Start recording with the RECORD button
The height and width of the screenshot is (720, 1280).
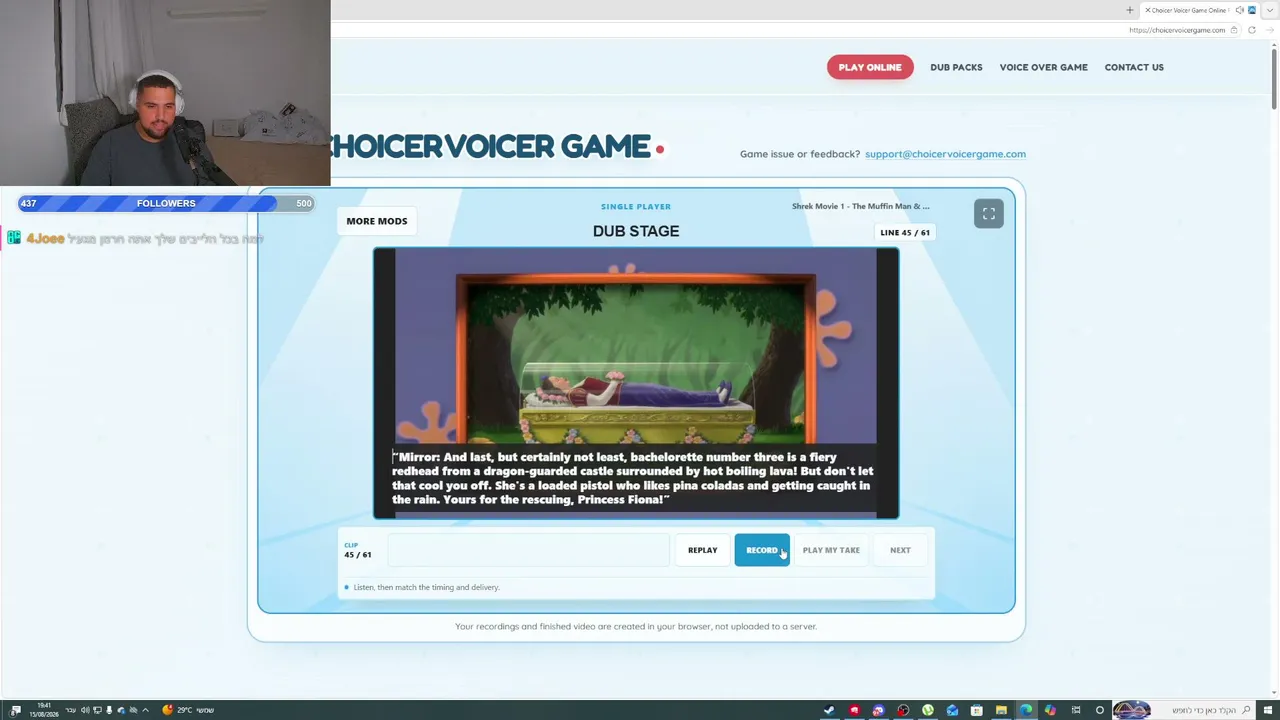click(x=762, y=550)
